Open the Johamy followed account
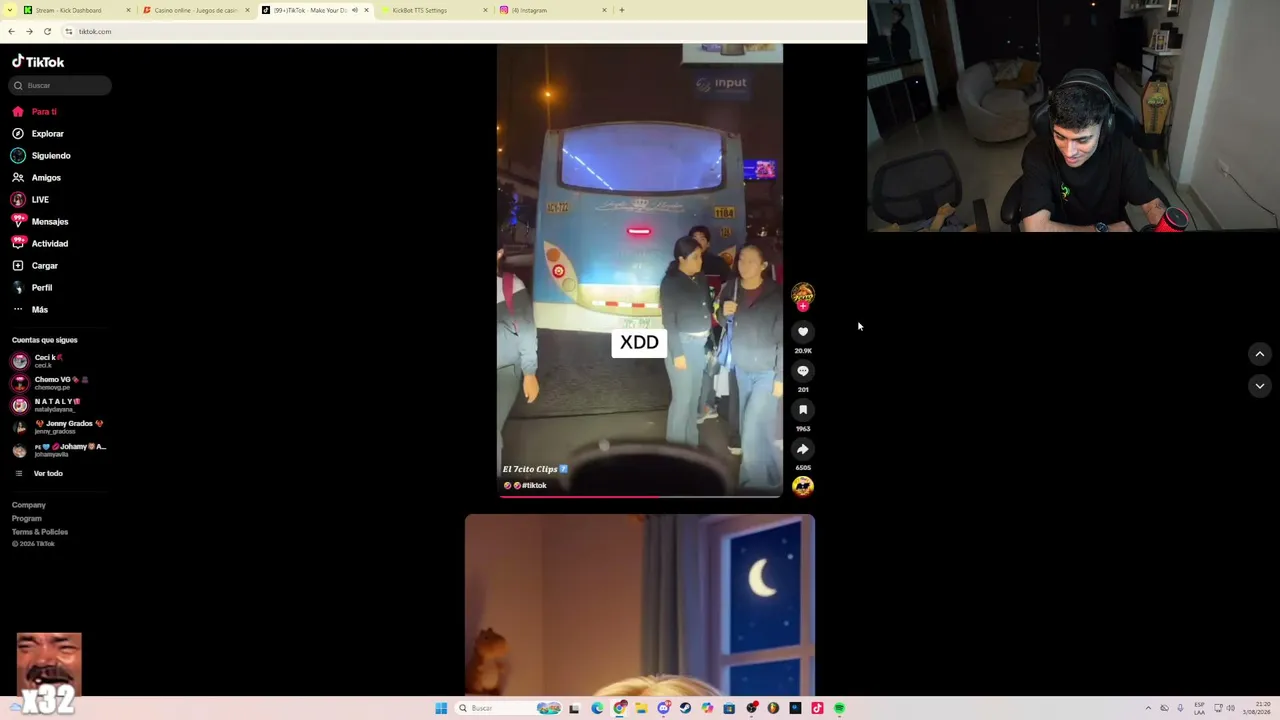Image resolution: width=1280 pixels, height=720 pixels. tap(60, 450)
